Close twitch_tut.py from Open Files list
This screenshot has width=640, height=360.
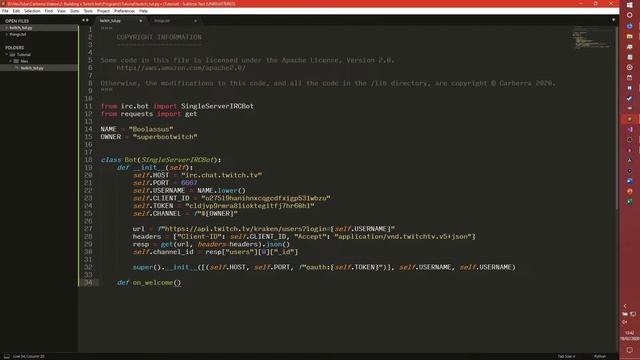pos(6,28)
